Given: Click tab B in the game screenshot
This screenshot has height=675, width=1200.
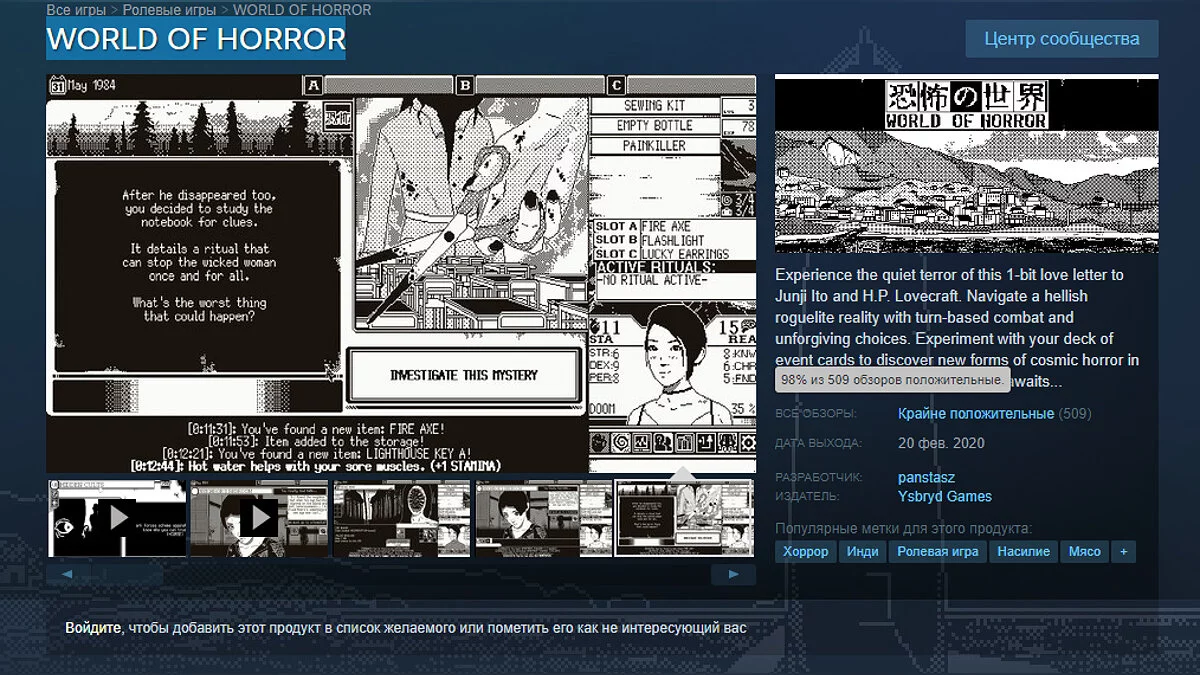Looking at the screenshot, I should click(x=465, y=85).
